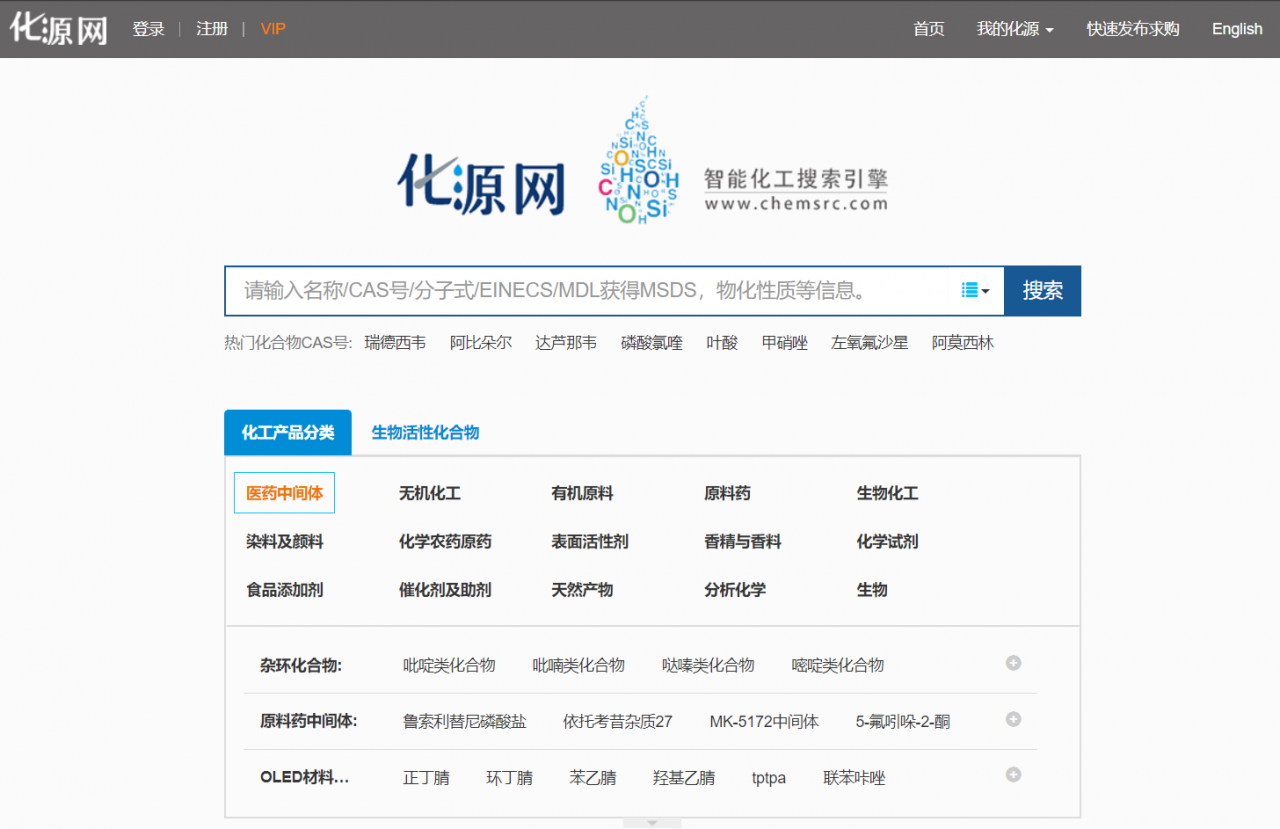The width and height of the screenshot is (1280, 829).
Task: Open 吡喃类化合物 link
Action: pos(579,665)
